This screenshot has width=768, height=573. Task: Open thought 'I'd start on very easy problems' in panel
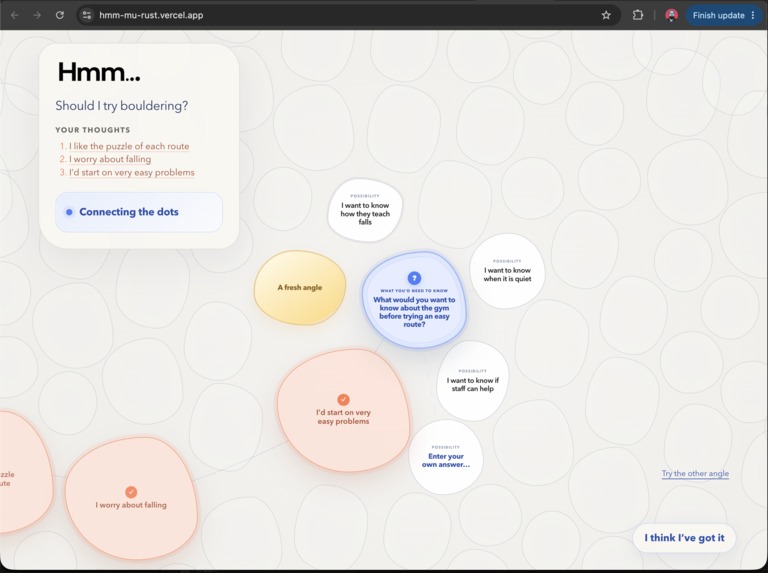pos(132,172)
